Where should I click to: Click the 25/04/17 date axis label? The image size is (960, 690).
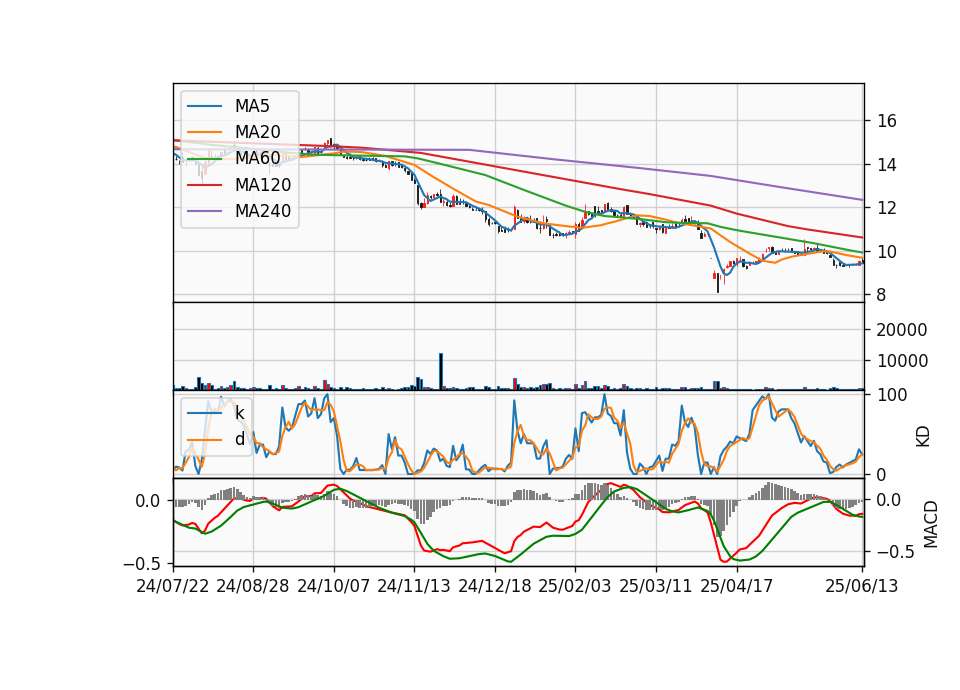pos(737,586)
